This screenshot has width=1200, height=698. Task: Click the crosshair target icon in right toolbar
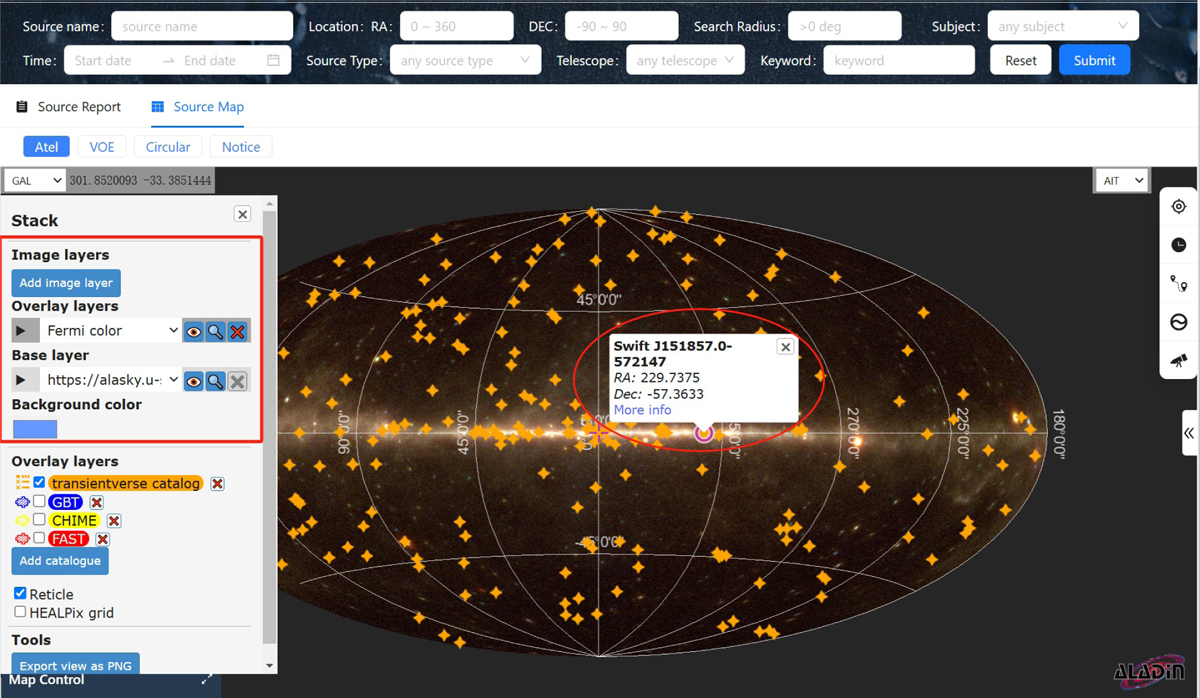tap(1179, 207)
